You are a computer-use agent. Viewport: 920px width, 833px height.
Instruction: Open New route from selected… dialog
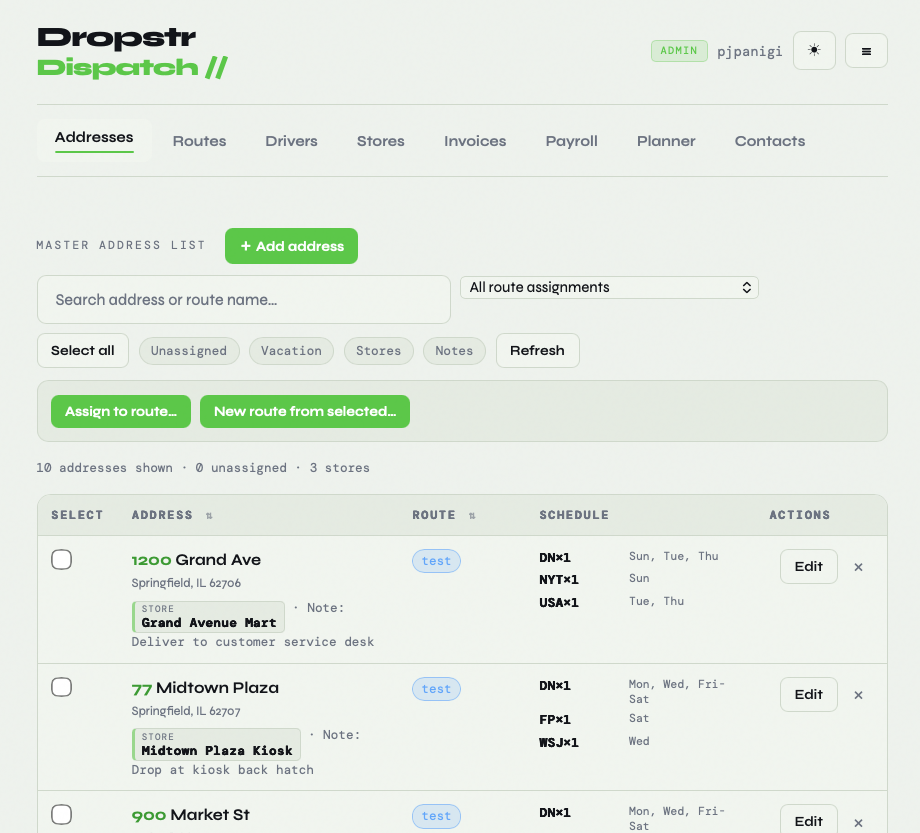coord(305,411)
